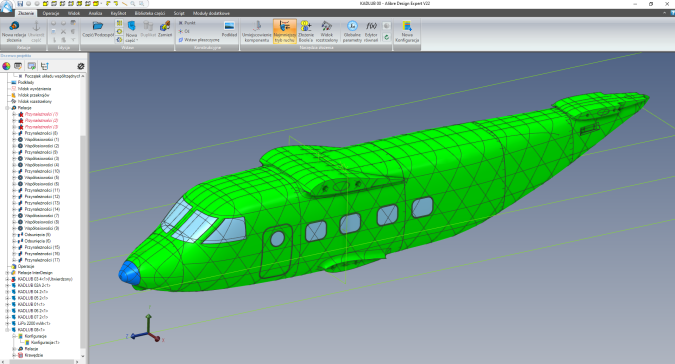675x364 pixels.
Task: Select the Operacje tree item
Action: (26, 266)
